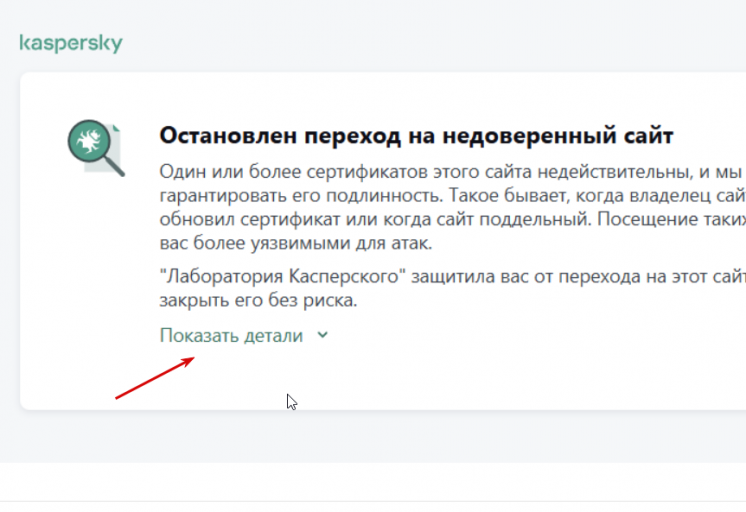Open the 'Показать детали' link
Viewport: 746px width, 512px height.
point(231,335)
